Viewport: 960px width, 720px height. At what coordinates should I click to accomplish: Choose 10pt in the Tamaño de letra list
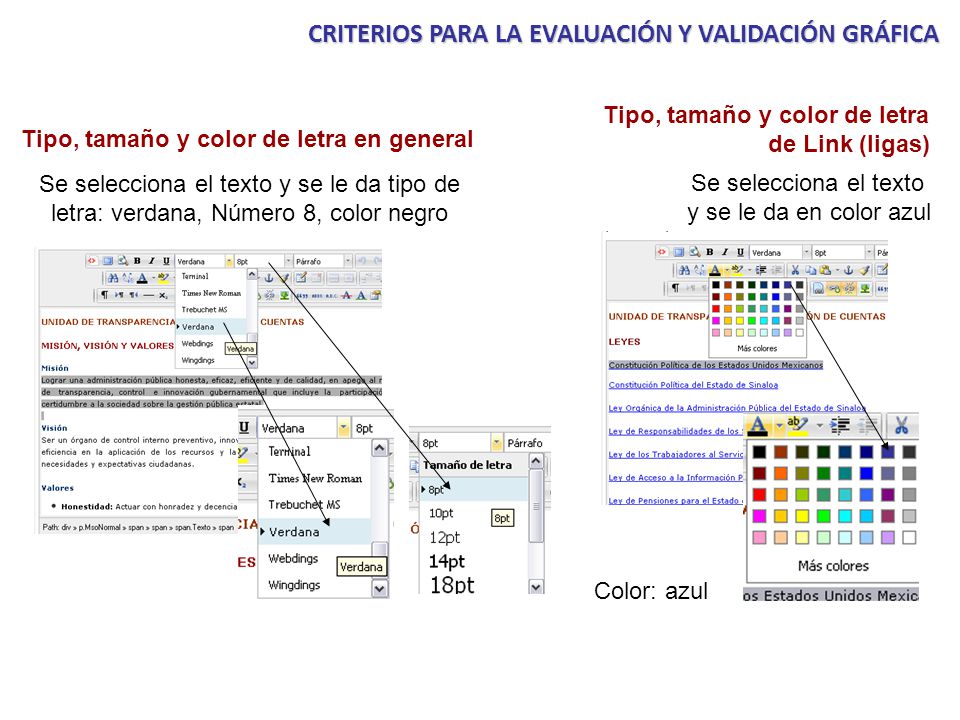[441, 513]
